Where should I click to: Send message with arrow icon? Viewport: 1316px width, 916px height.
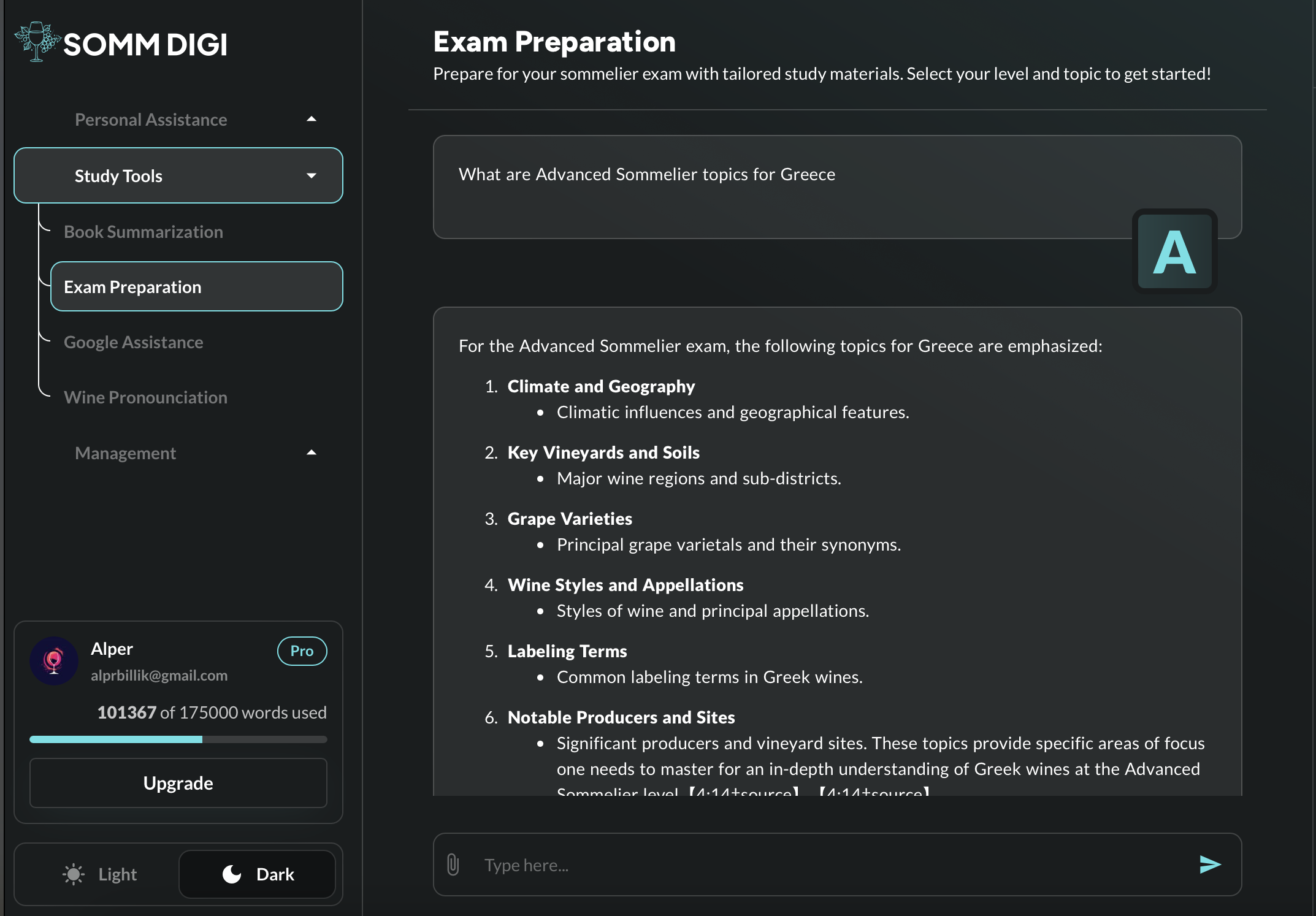pos(1209,864)
